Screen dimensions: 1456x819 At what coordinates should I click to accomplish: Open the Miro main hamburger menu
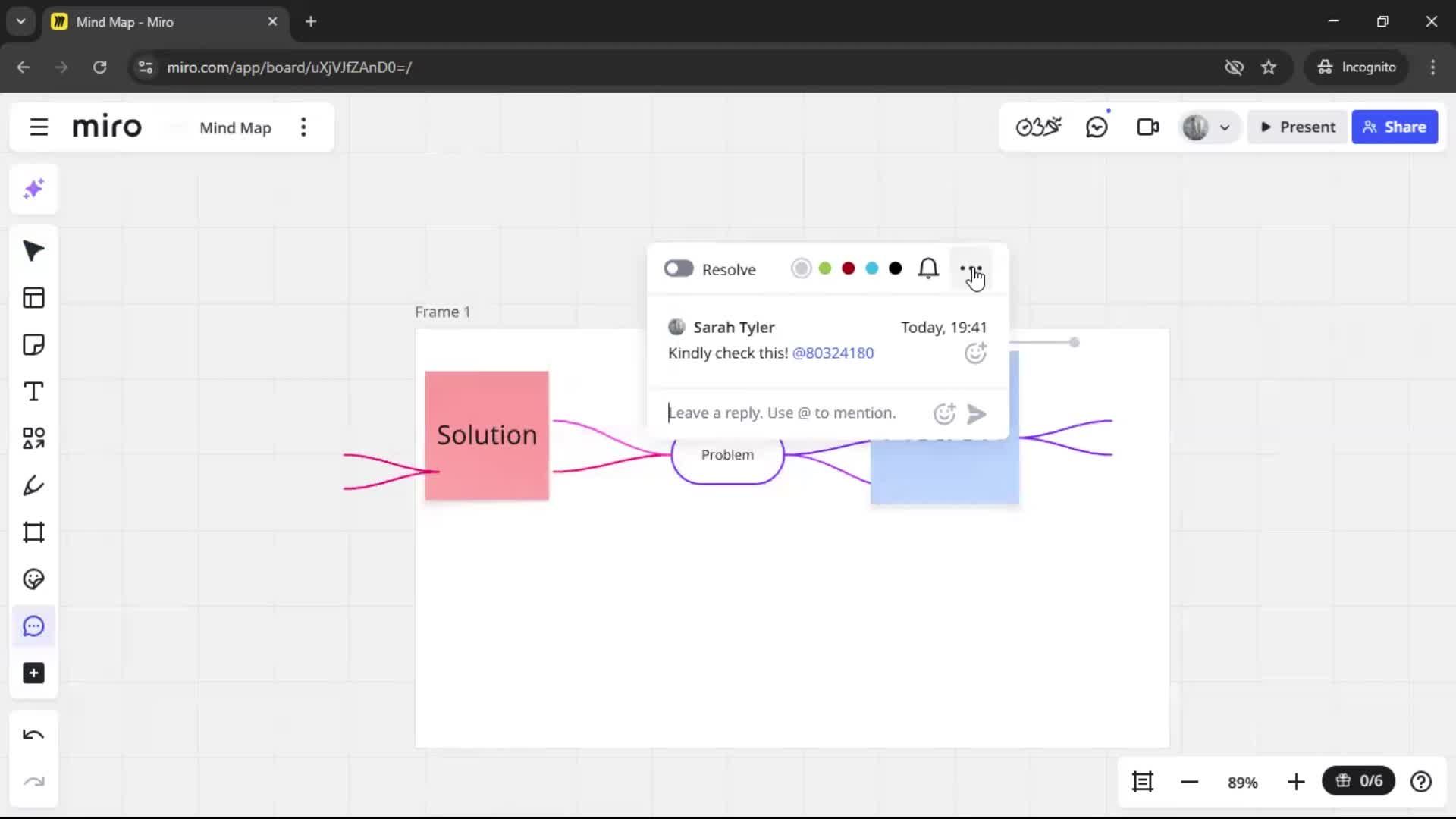click(x=39, y=127)
